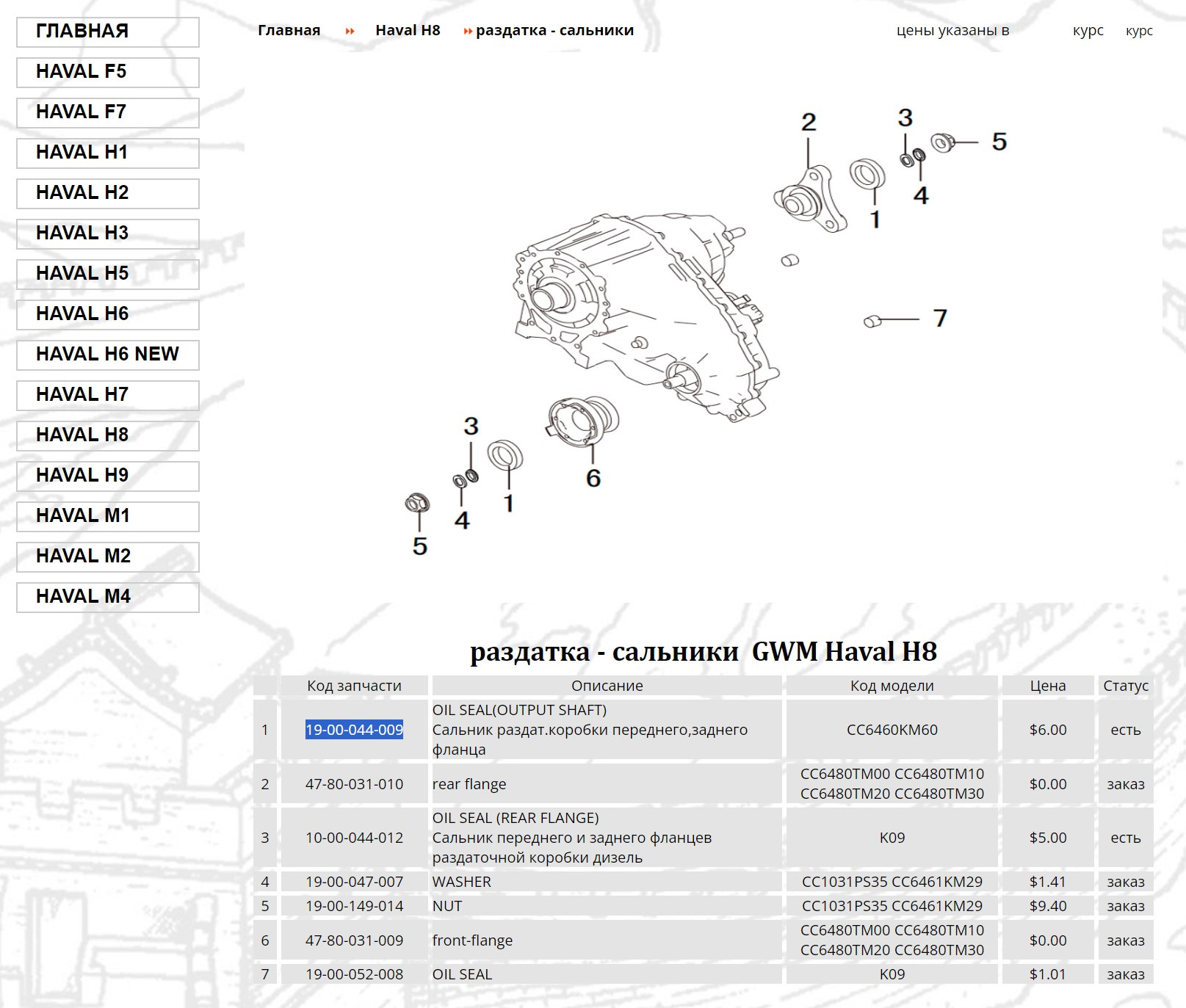
Task: Click the цены указаны в header text
Action: pyautogui.click(x=952, y=30)
